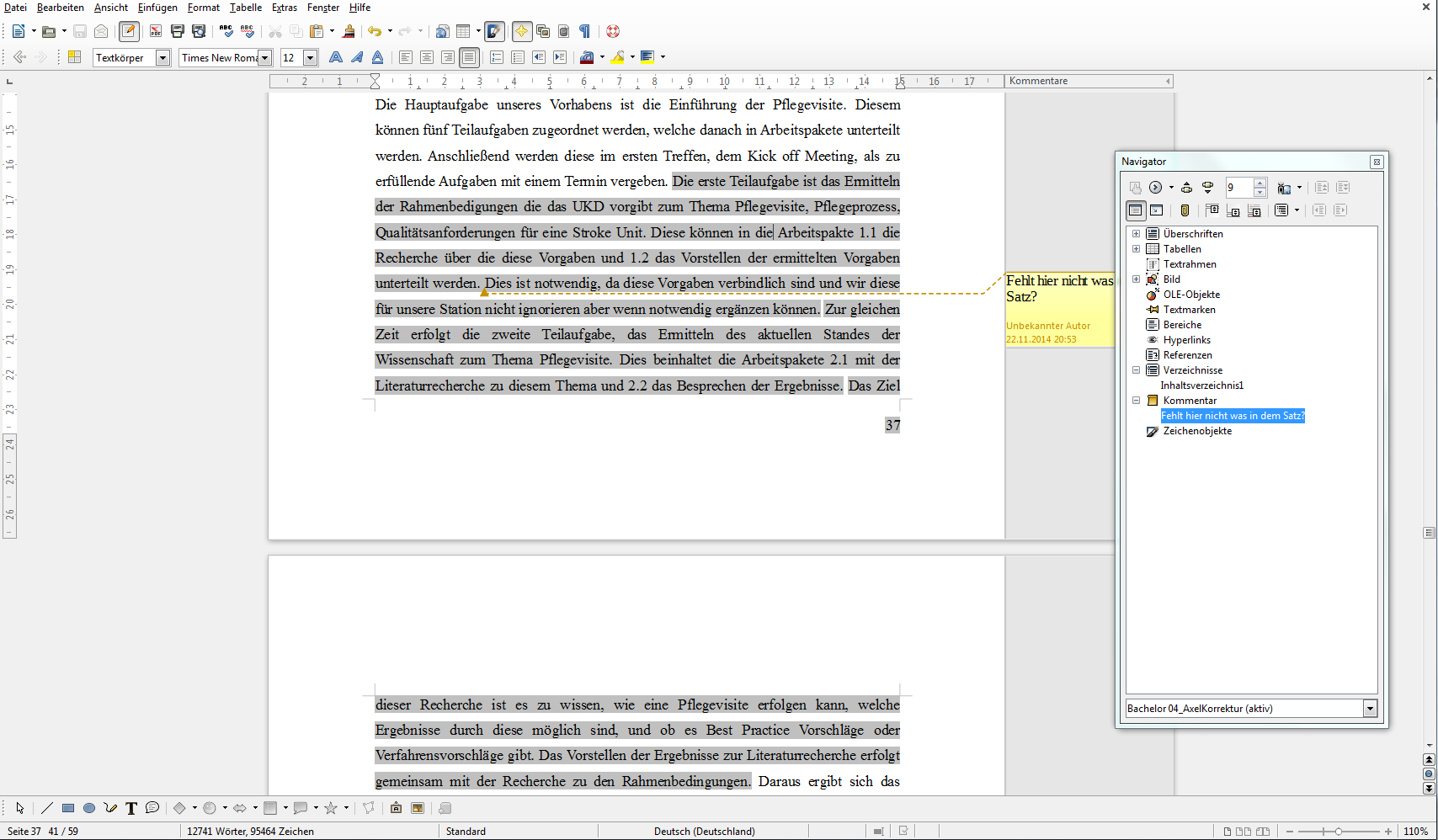The image size is (1438, 840).
Task: Select the Format Paintbrush icon
Action: tap(349, 31)
